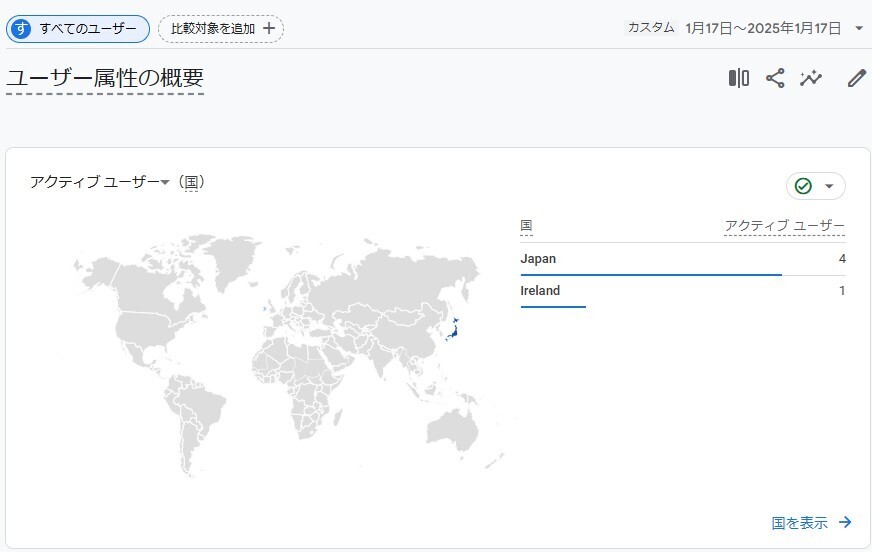Click the 国 column header
Screen dimensions: 872x552
tap(526, 226)
